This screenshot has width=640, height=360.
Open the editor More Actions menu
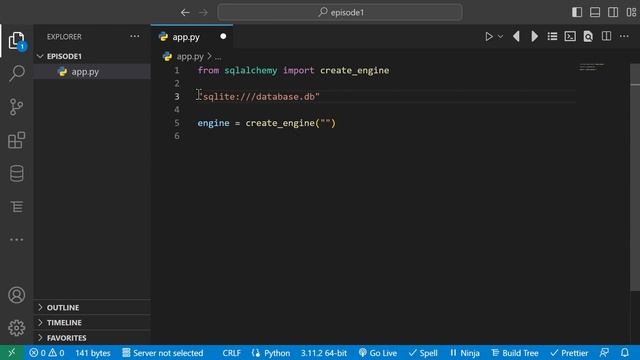tap(624, 37)
